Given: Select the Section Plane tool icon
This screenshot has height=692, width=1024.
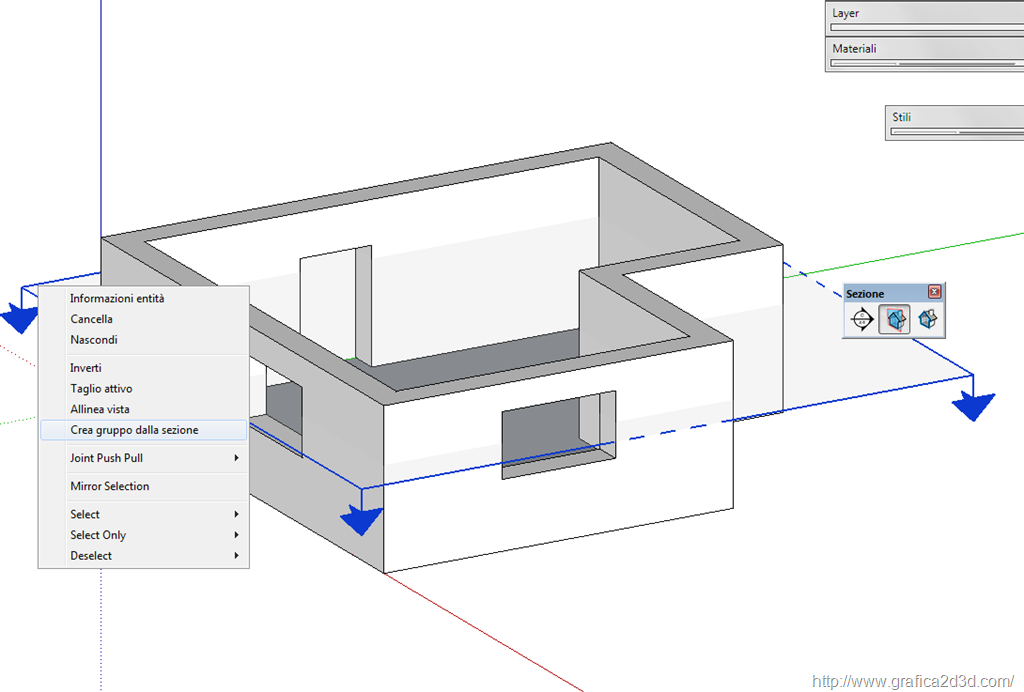Looking at the screenshot, I should [862, 320].
